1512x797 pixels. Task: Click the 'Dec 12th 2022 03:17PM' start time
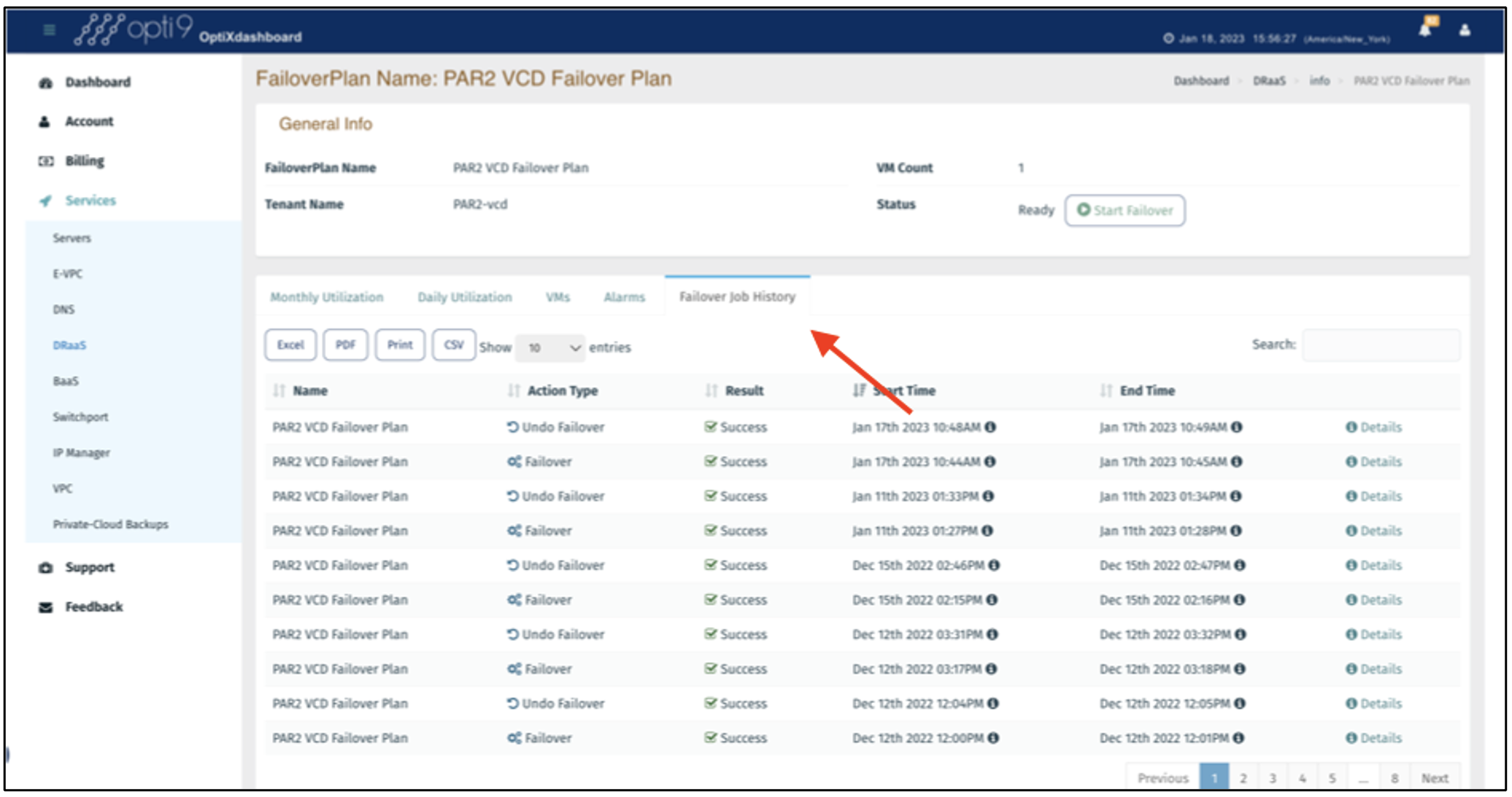(x=917, y=669)
